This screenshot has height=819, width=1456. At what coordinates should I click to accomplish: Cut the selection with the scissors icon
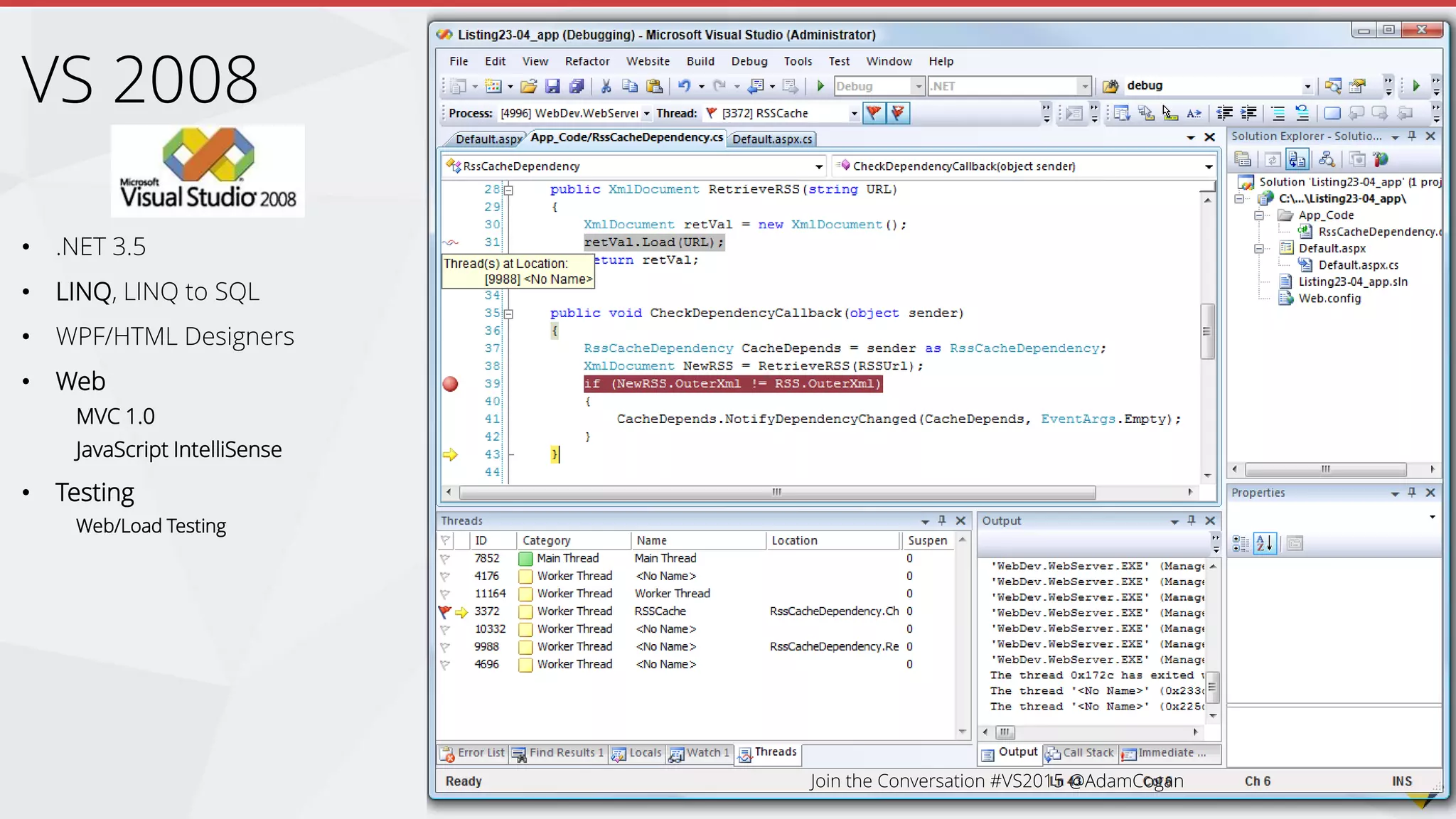tap(606, 86)
